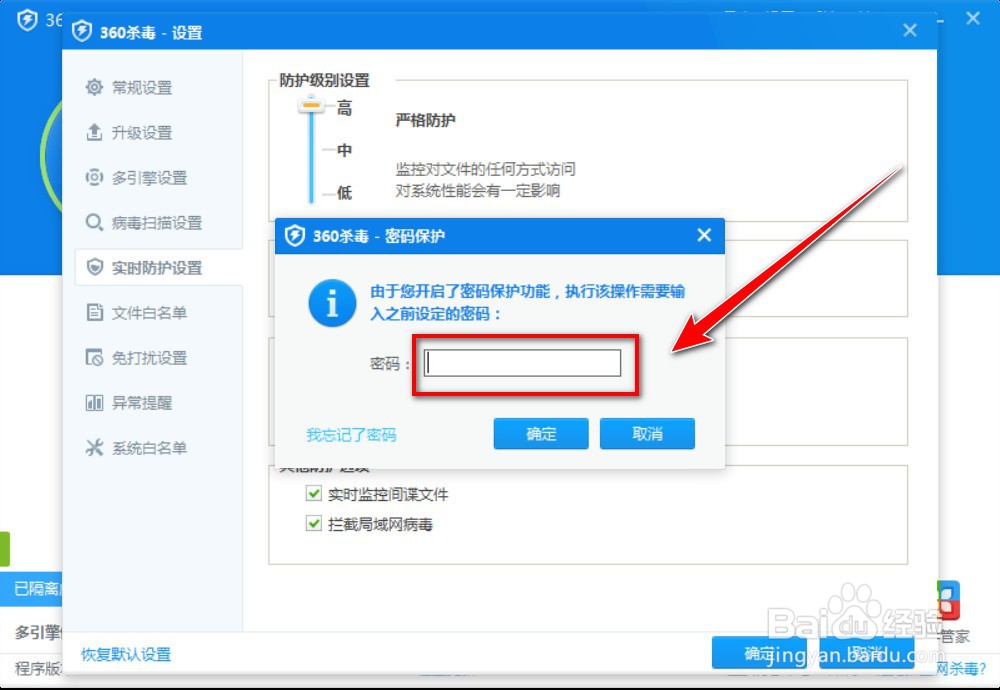Click the 升级设置 upload icon

pyautogui.click(x=94, y=132)
